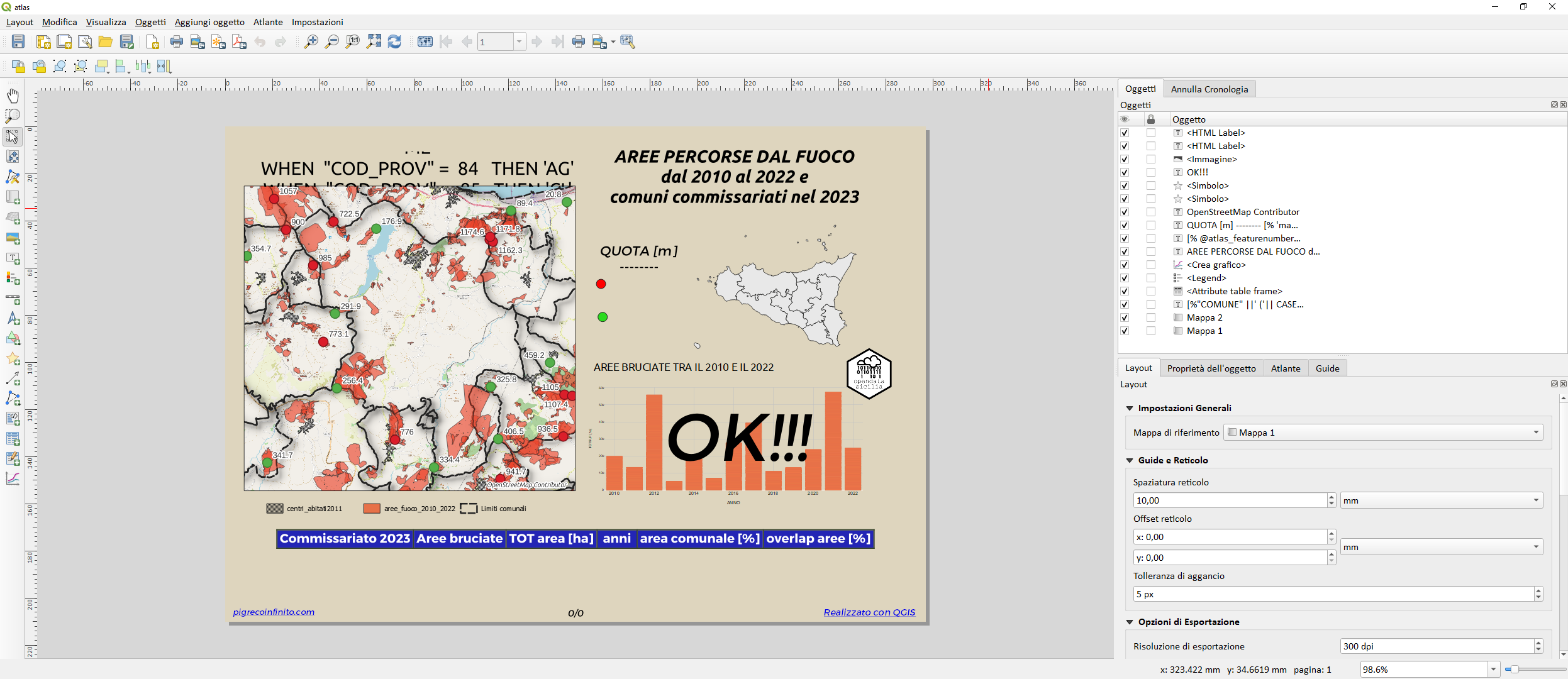Open the zoom level dropdown in status bar
This screenshot has width=1568, height=679.
[1493, 670]
